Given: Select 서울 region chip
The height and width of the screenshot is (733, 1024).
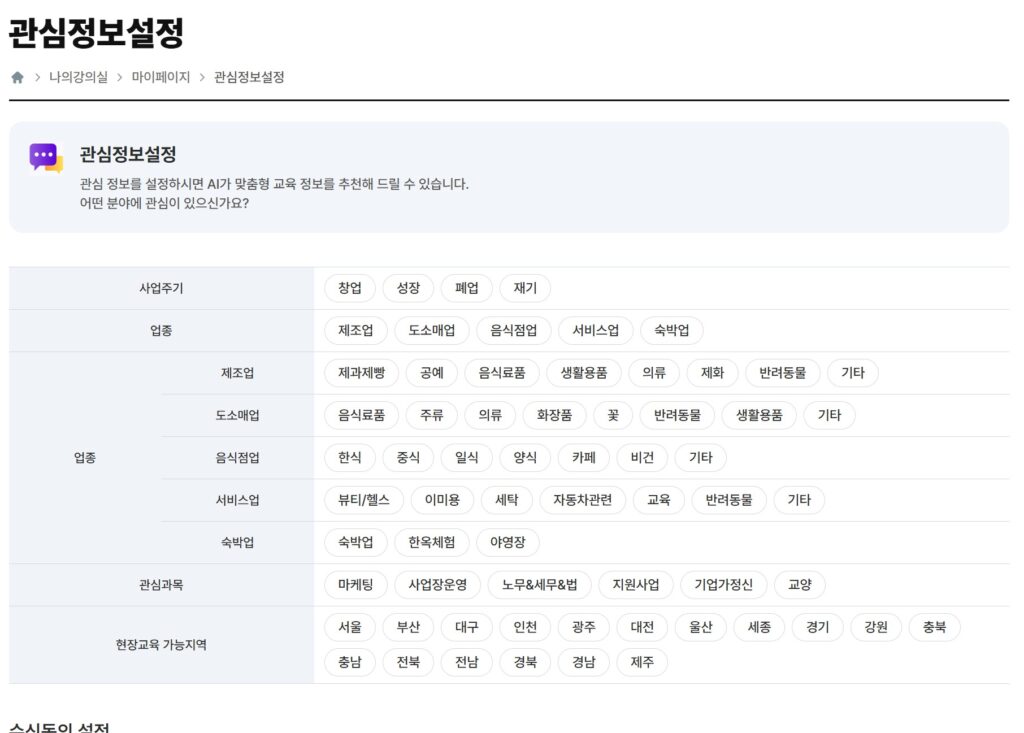Looking at the screenshot, I should pos(350,627).
